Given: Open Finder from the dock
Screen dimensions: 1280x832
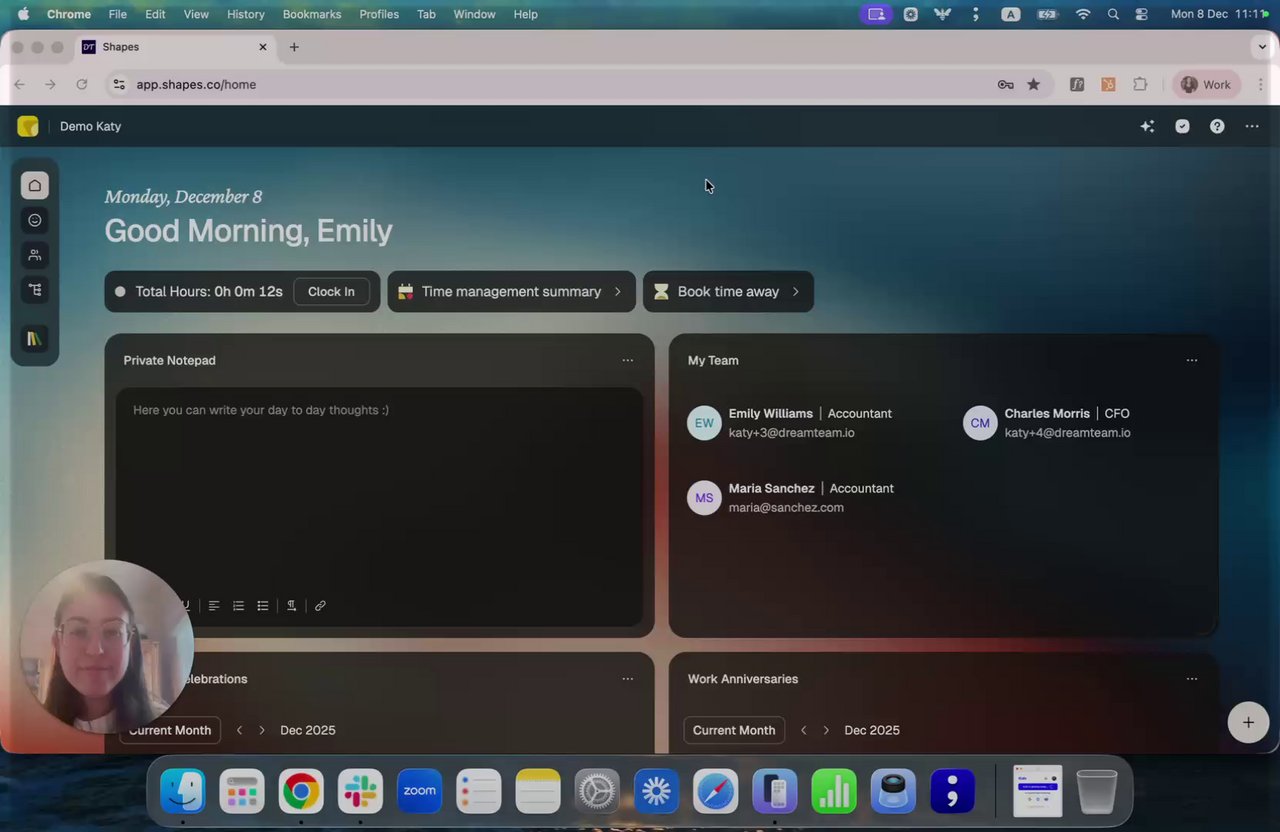Looking at the screenshot, I should click(x=183, y=792).
